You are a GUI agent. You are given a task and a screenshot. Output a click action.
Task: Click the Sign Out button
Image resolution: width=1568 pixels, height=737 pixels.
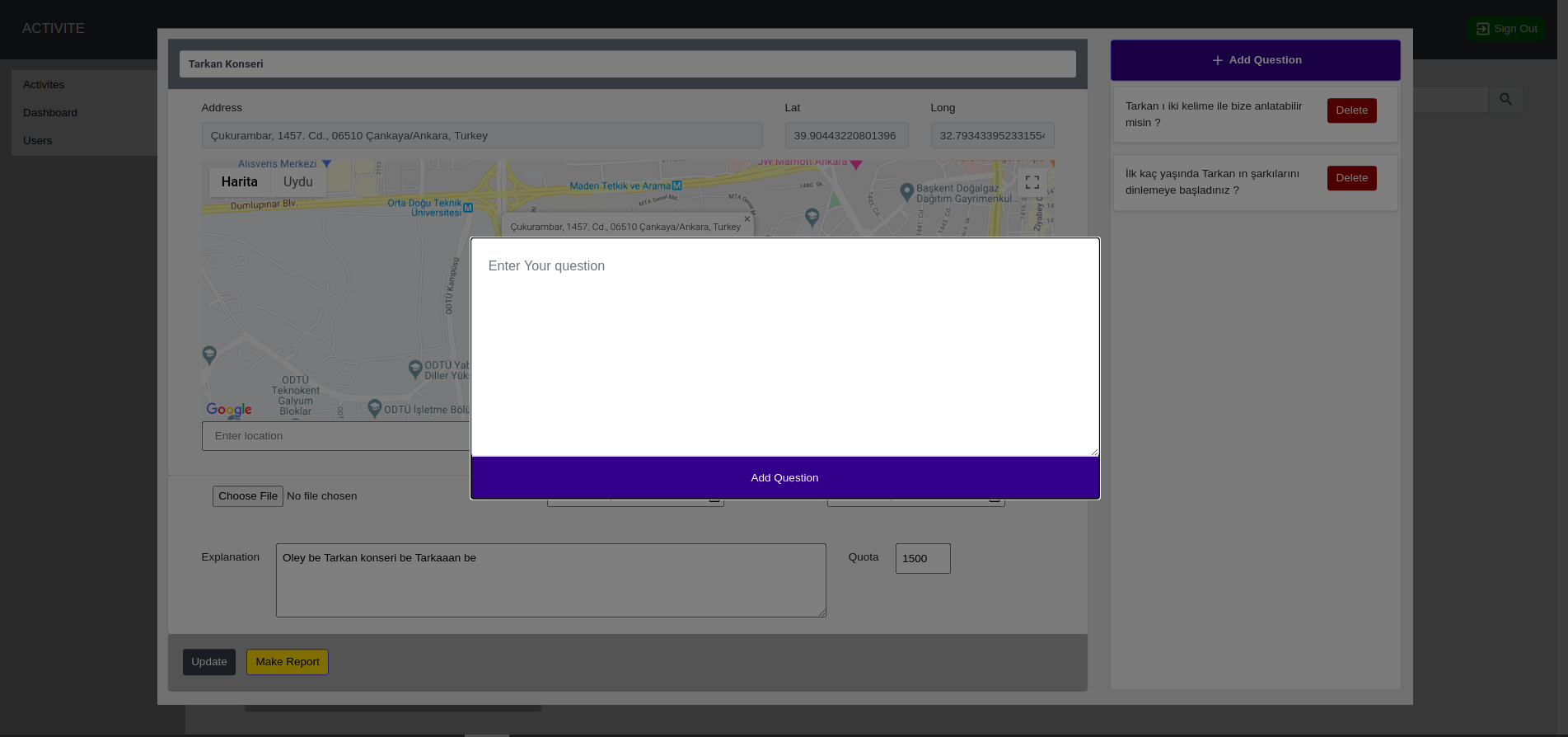pos(1506,29)
